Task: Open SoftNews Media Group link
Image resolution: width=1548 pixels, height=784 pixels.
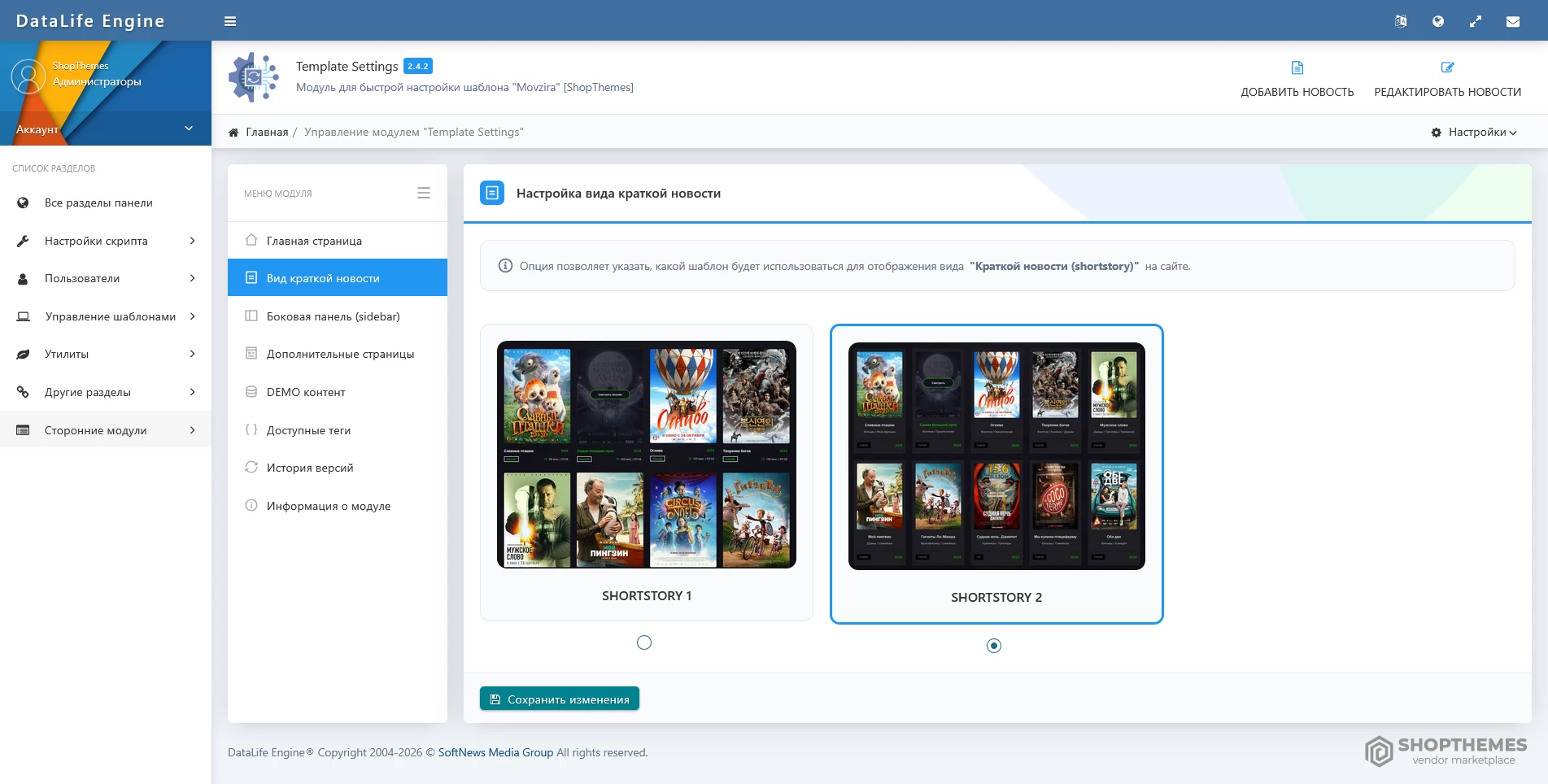Action: [x=495, y=752]
